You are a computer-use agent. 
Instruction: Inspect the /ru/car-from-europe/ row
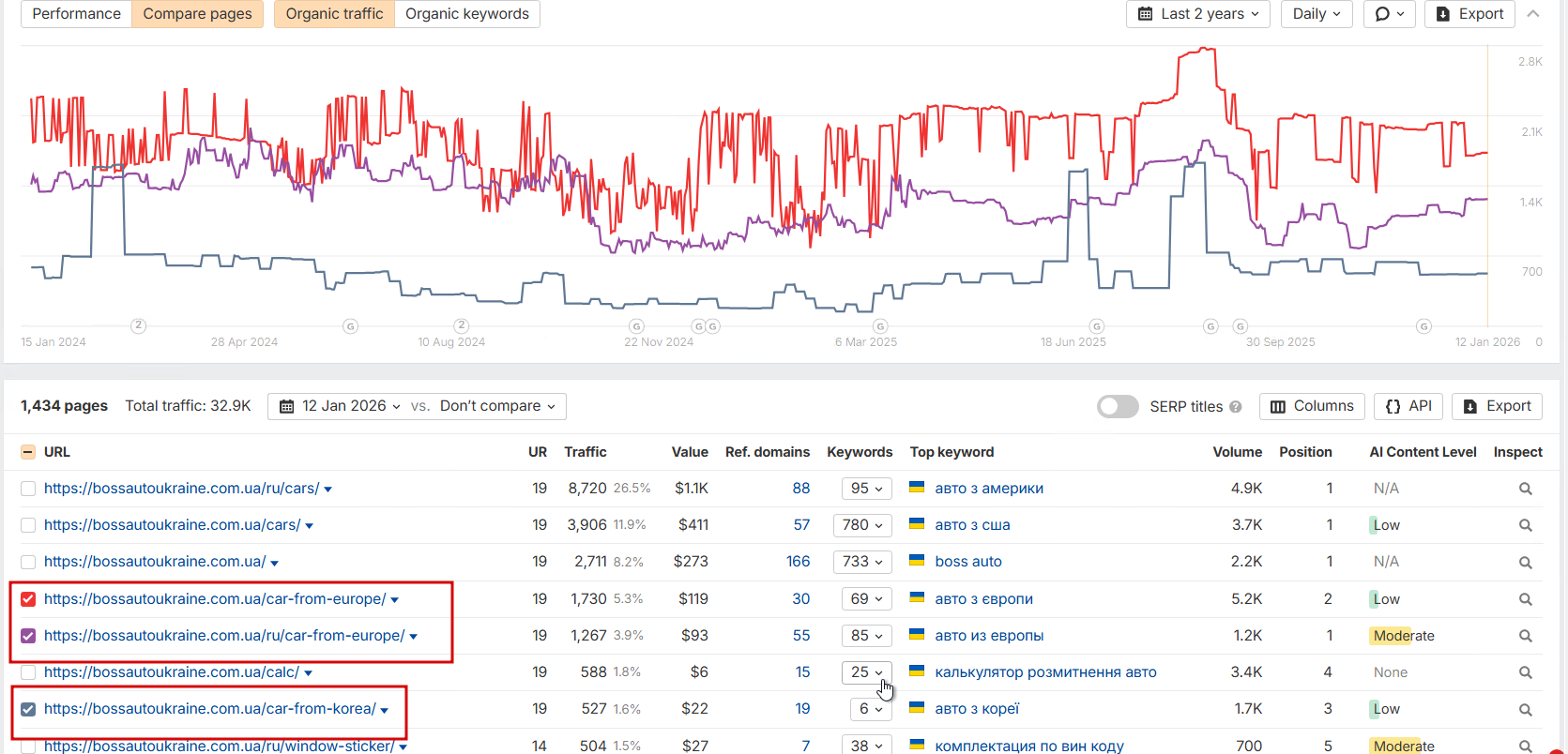pyautogui.click(x=1525, y=636)
